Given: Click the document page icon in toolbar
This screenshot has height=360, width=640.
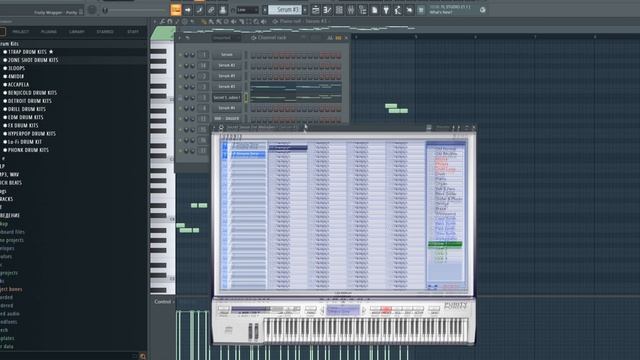Looking at the screenshot, I should click(x=374, y=10).
